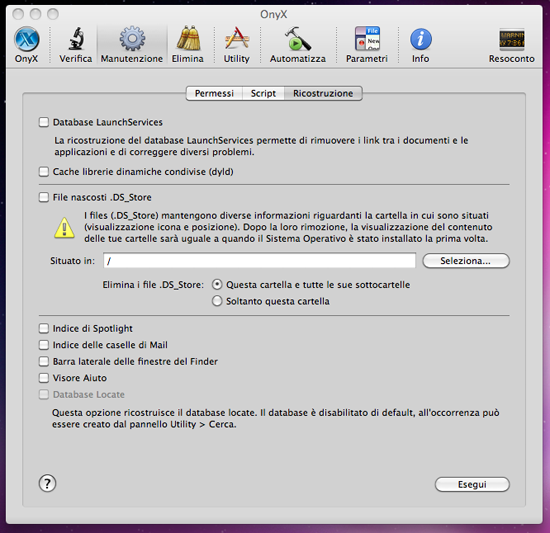Open the help question mark button

point(47,484)
